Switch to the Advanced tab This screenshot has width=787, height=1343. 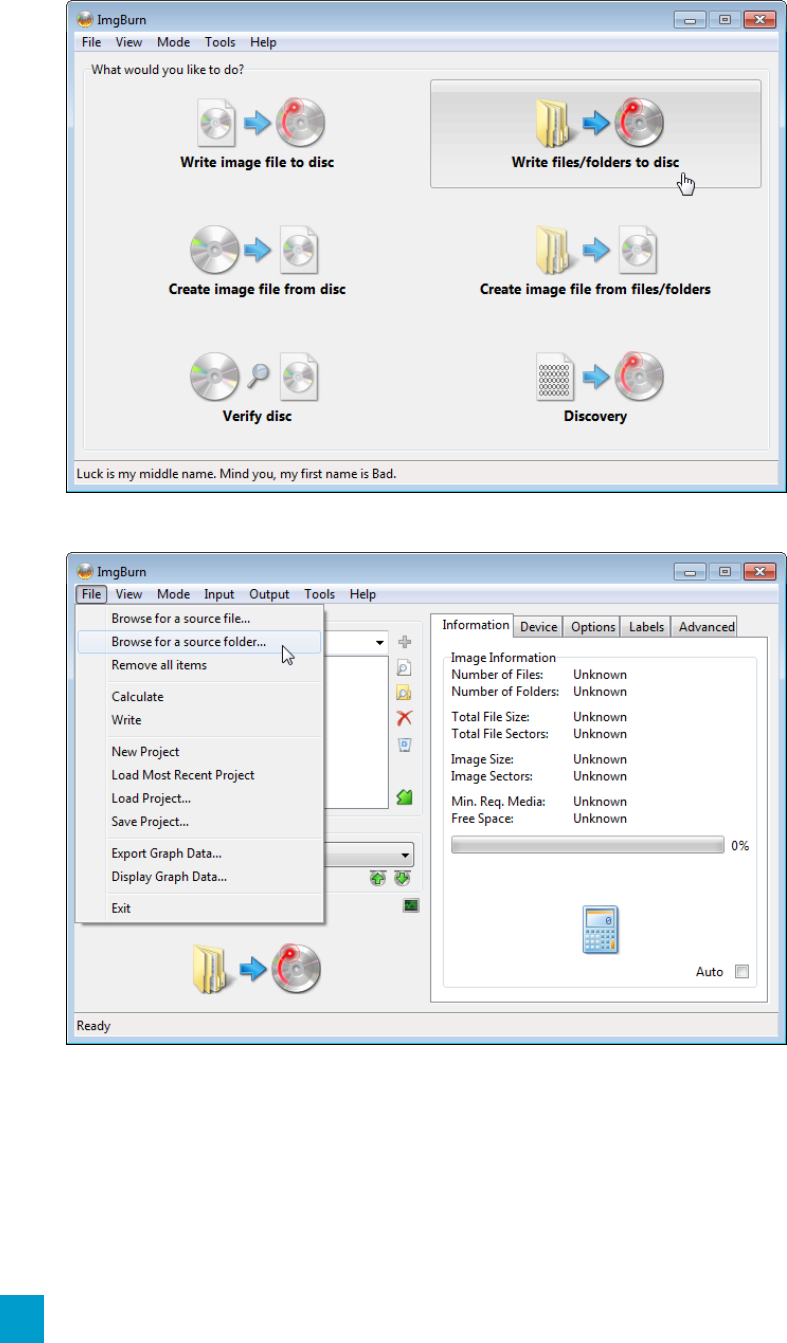coord(706,627)
